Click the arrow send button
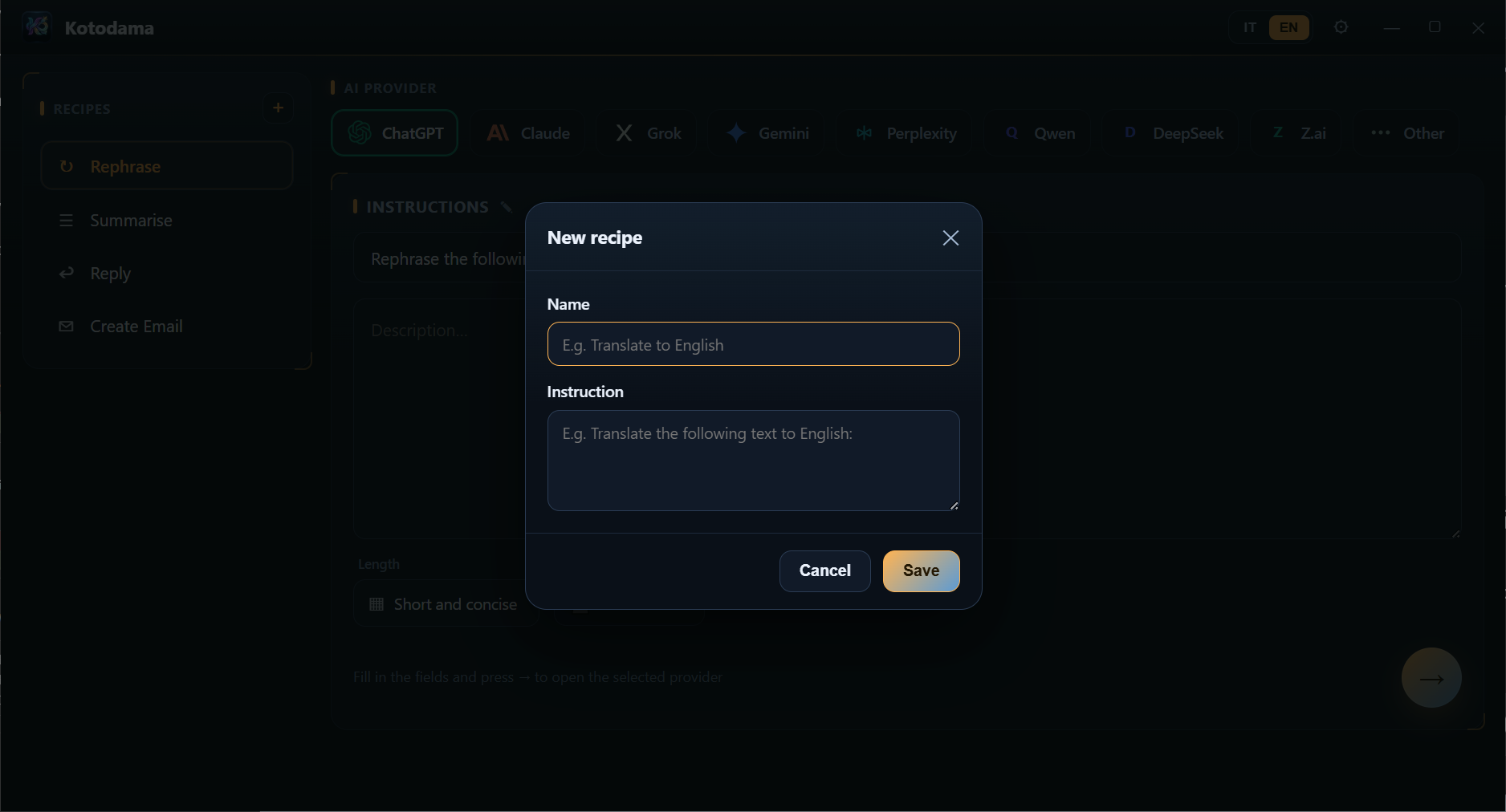The image size is (1506, 812). [x=1431, y=678]
